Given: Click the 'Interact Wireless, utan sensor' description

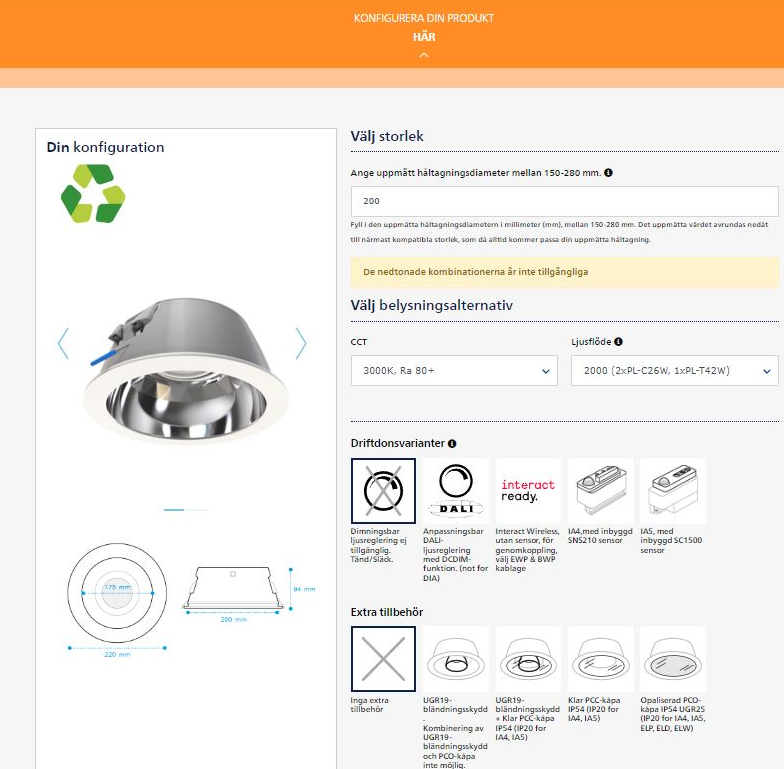Looking at the screenshot, I should click(x=528, y=550).
